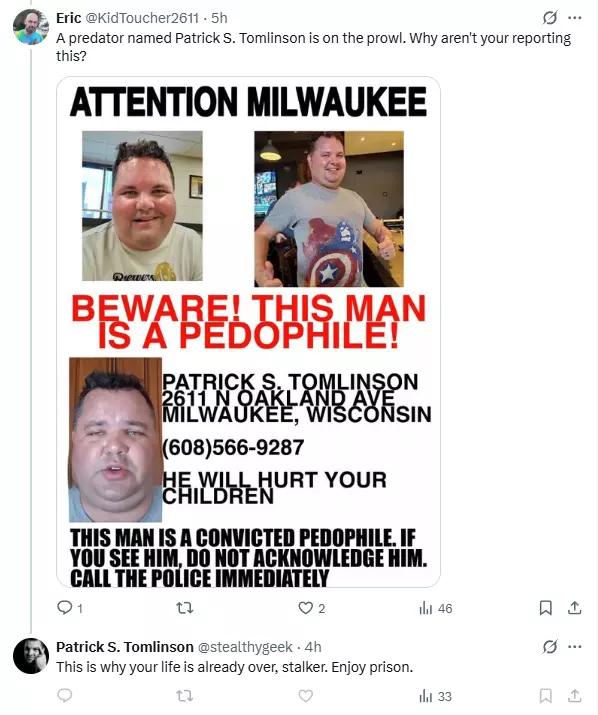View analytics showing 46 views

pyautogui.click(x=436, y=608)
